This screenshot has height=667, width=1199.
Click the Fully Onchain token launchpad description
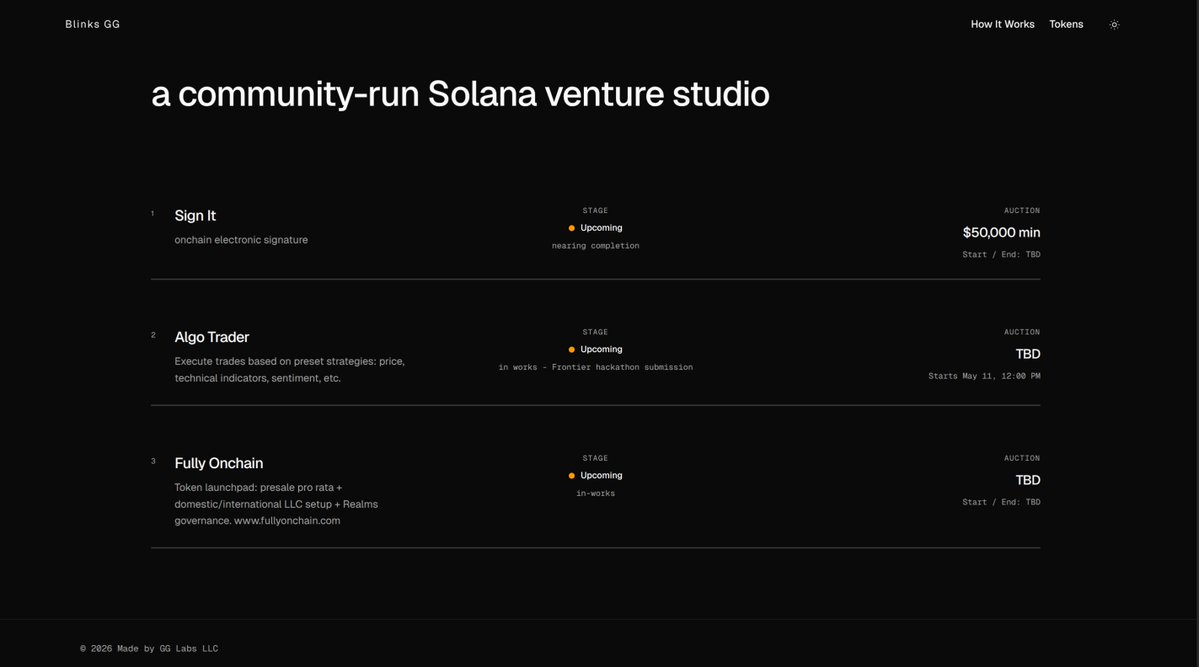click(276, 504)
